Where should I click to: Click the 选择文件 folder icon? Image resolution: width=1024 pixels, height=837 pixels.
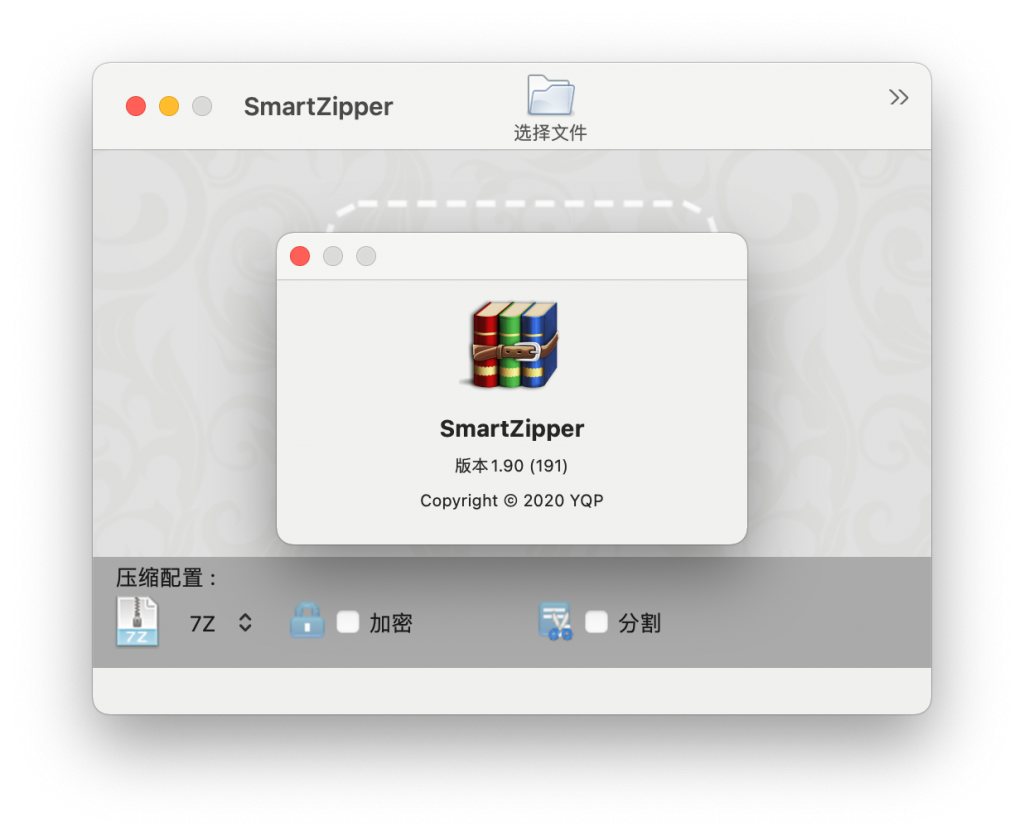(x=551, y=95)
